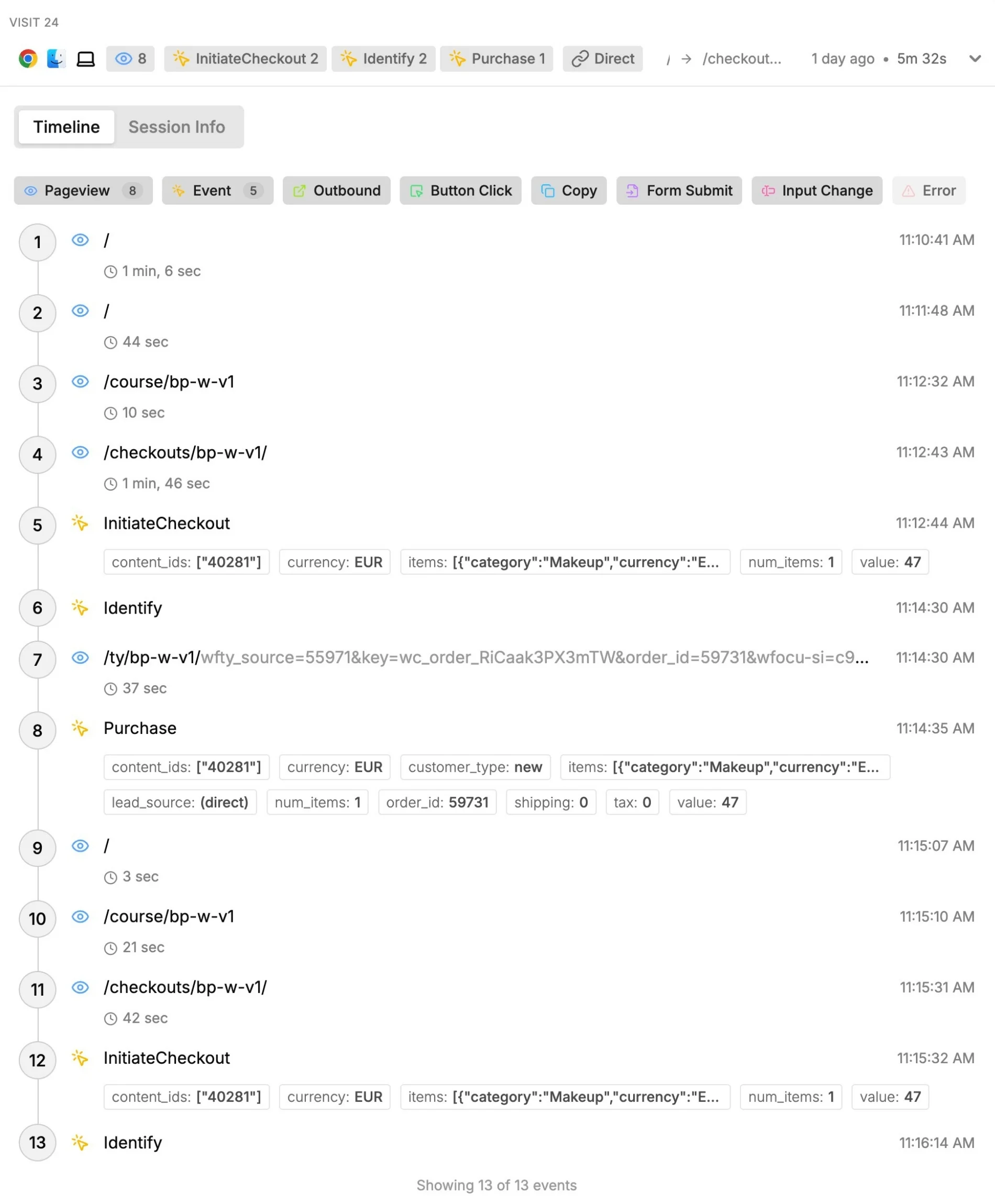This screenshot has width=995, height=1204.
Task: Click the clock icon beside 37 sec
Action: [x=110, y=688]
